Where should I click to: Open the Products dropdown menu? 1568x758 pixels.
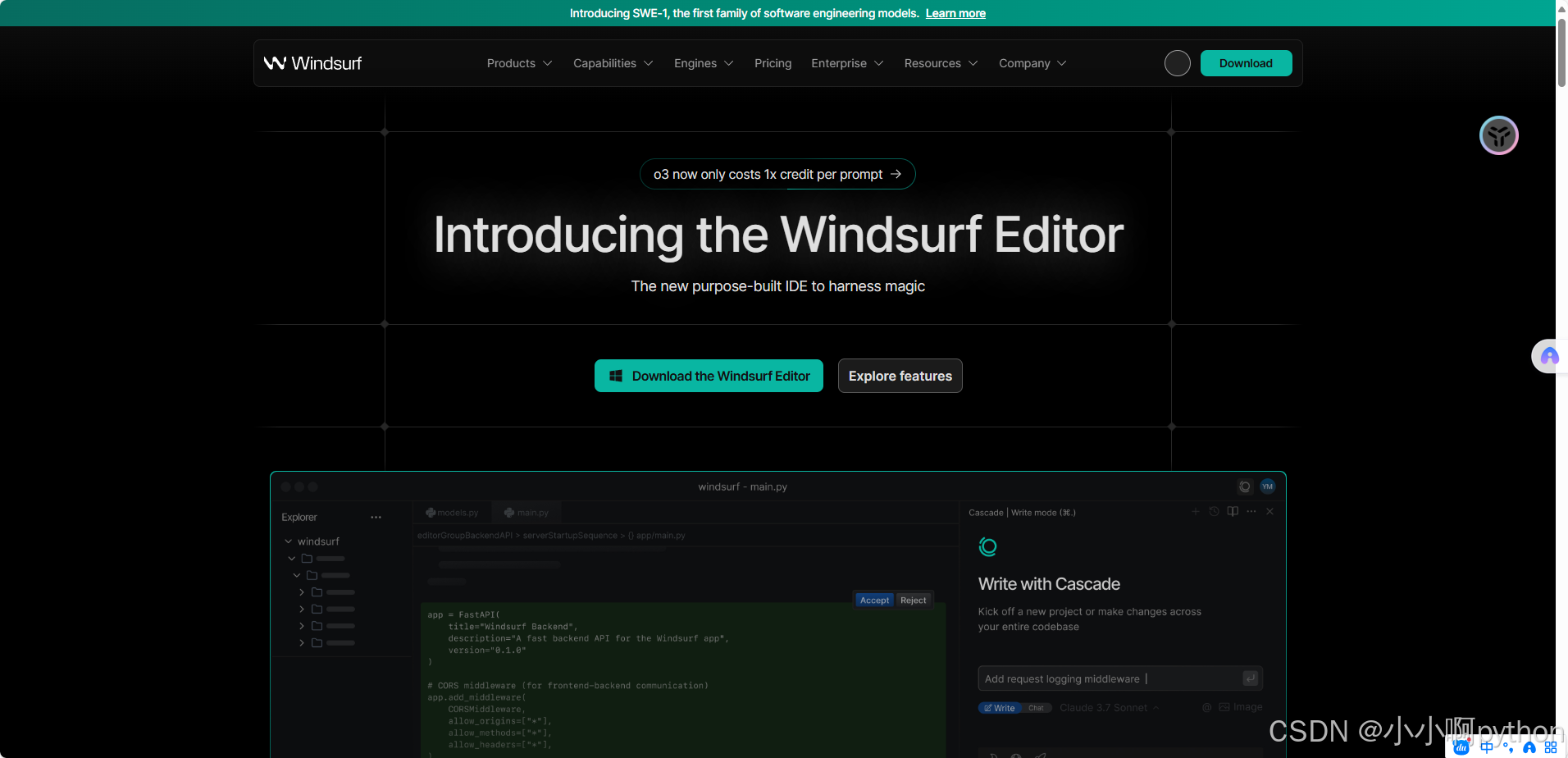518,63
